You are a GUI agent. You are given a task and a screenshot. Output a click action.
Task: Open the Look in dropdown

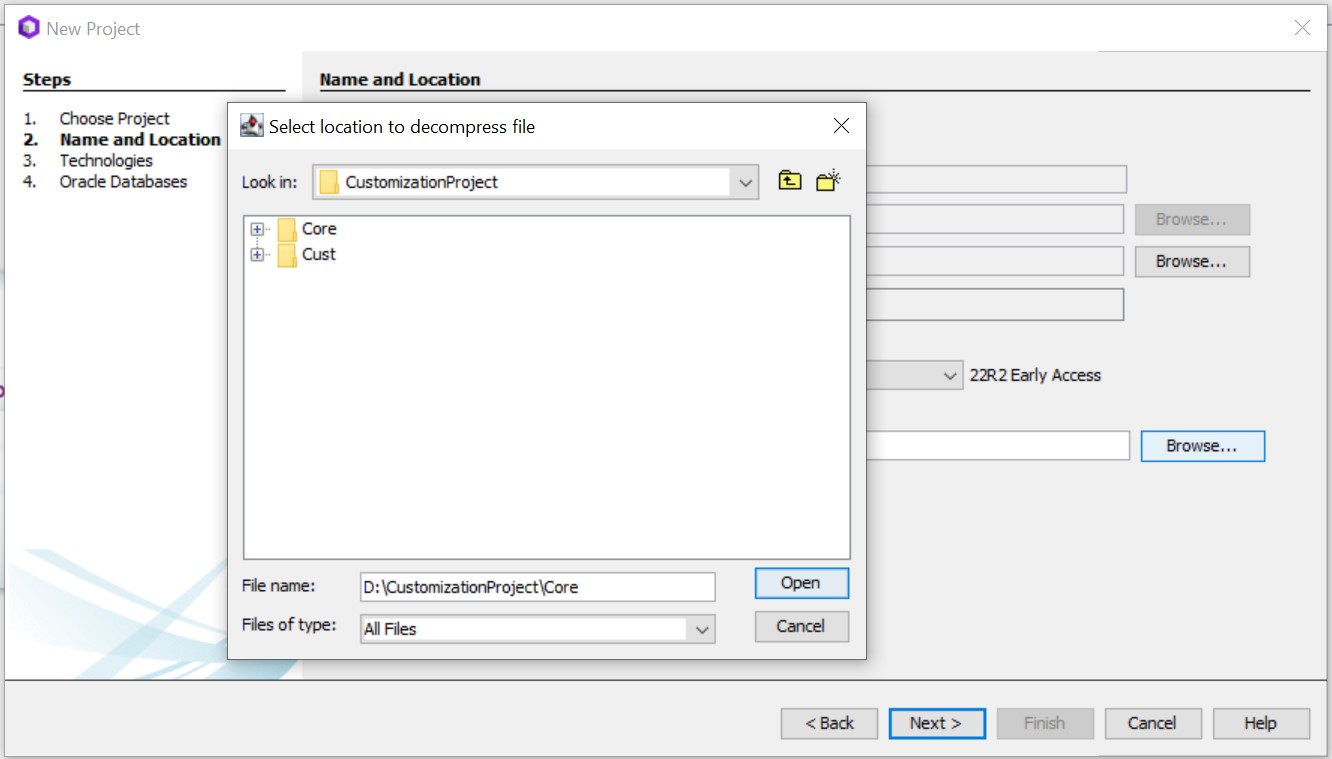(745, 182)
